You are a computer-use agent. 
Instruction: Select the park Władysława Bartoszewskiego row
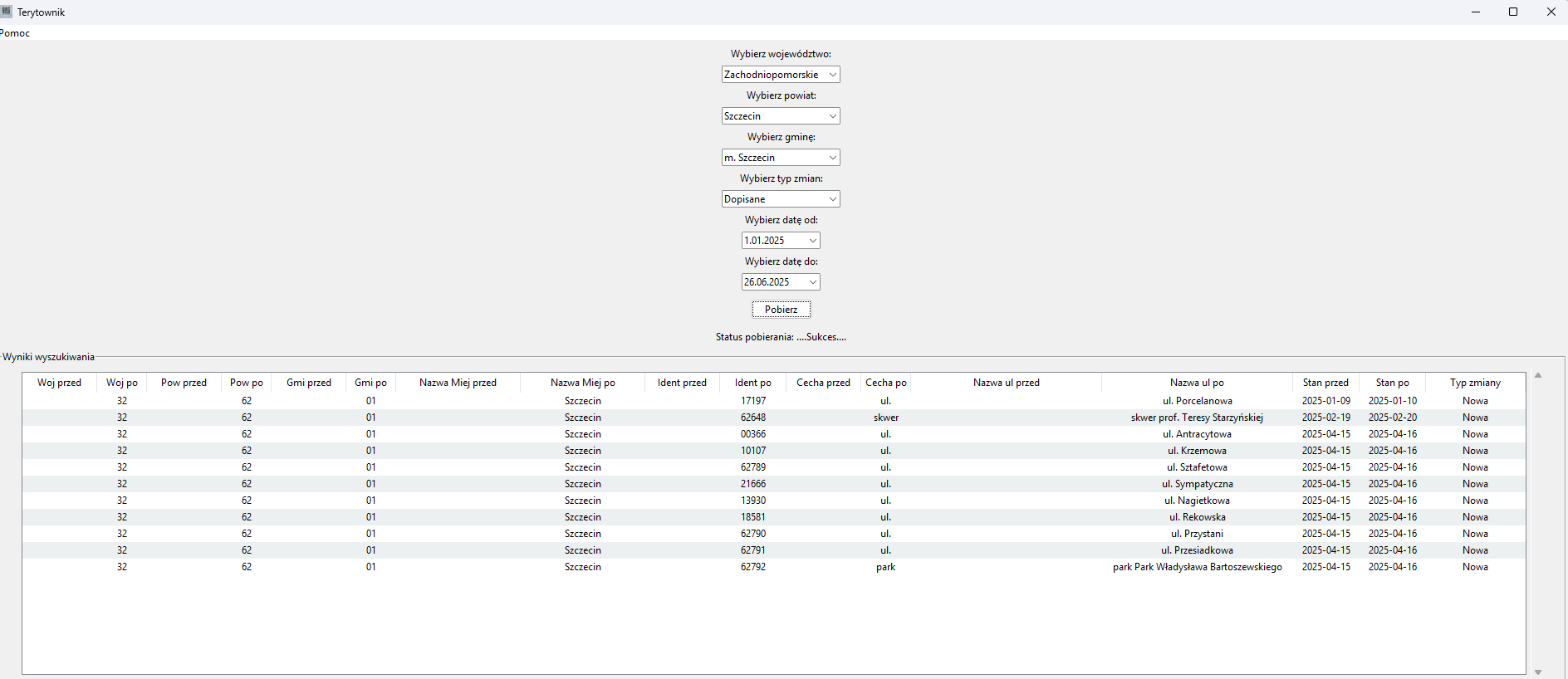click(1197, 567)
